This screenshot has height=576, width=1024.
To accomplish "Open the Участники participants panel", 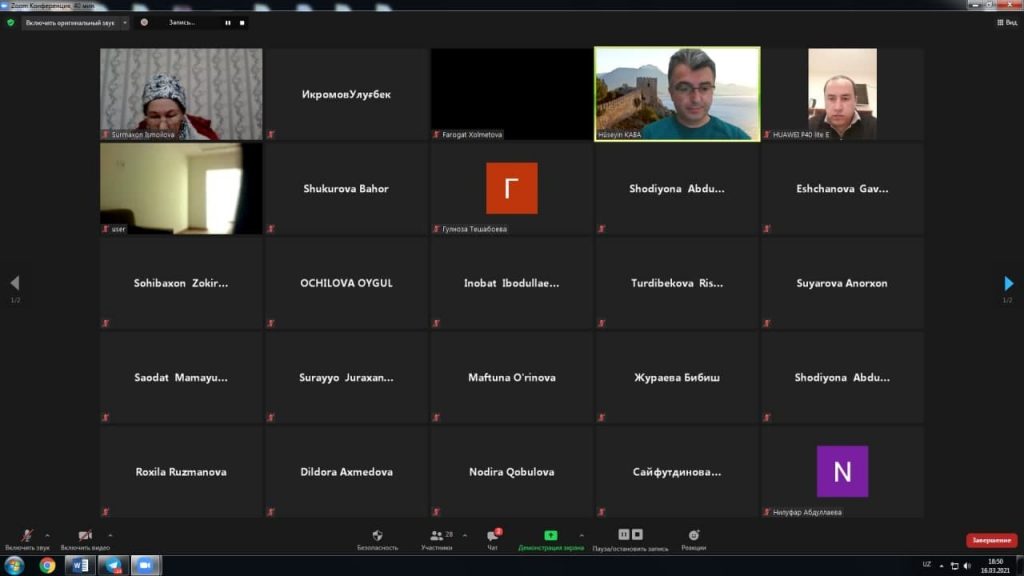I will pos(436,538).
